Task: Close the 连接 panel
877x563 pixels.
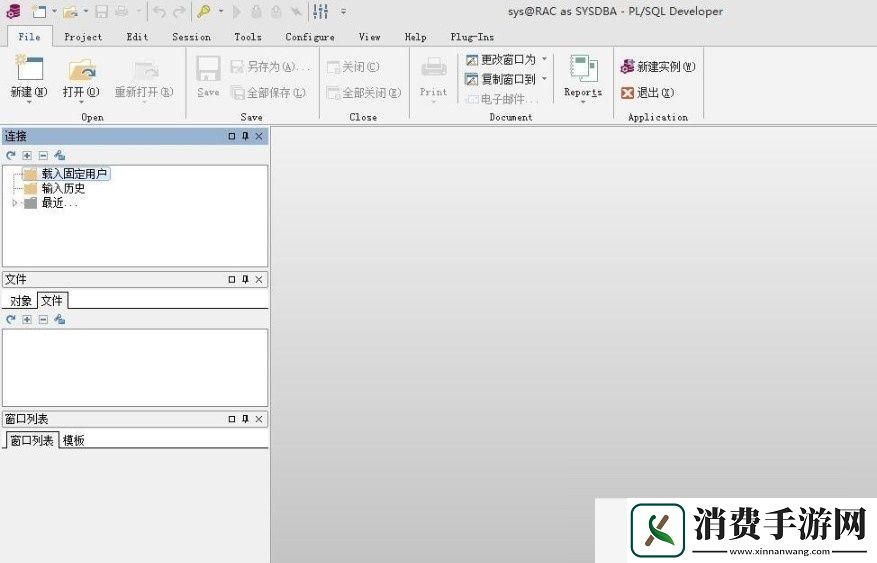Action: 259,136
